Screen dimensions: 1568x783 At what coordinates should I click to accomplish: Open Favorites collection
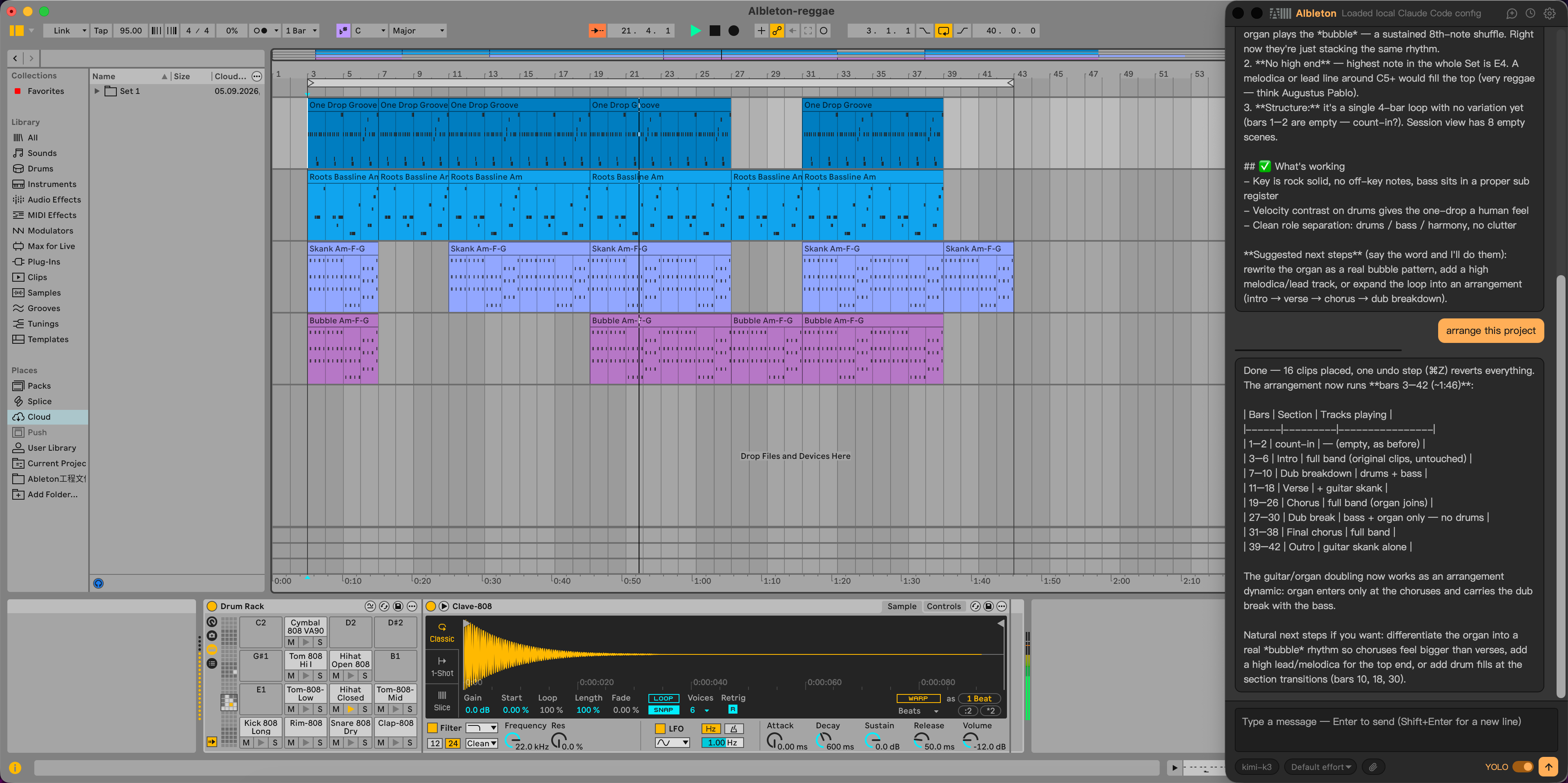point(46,91)
